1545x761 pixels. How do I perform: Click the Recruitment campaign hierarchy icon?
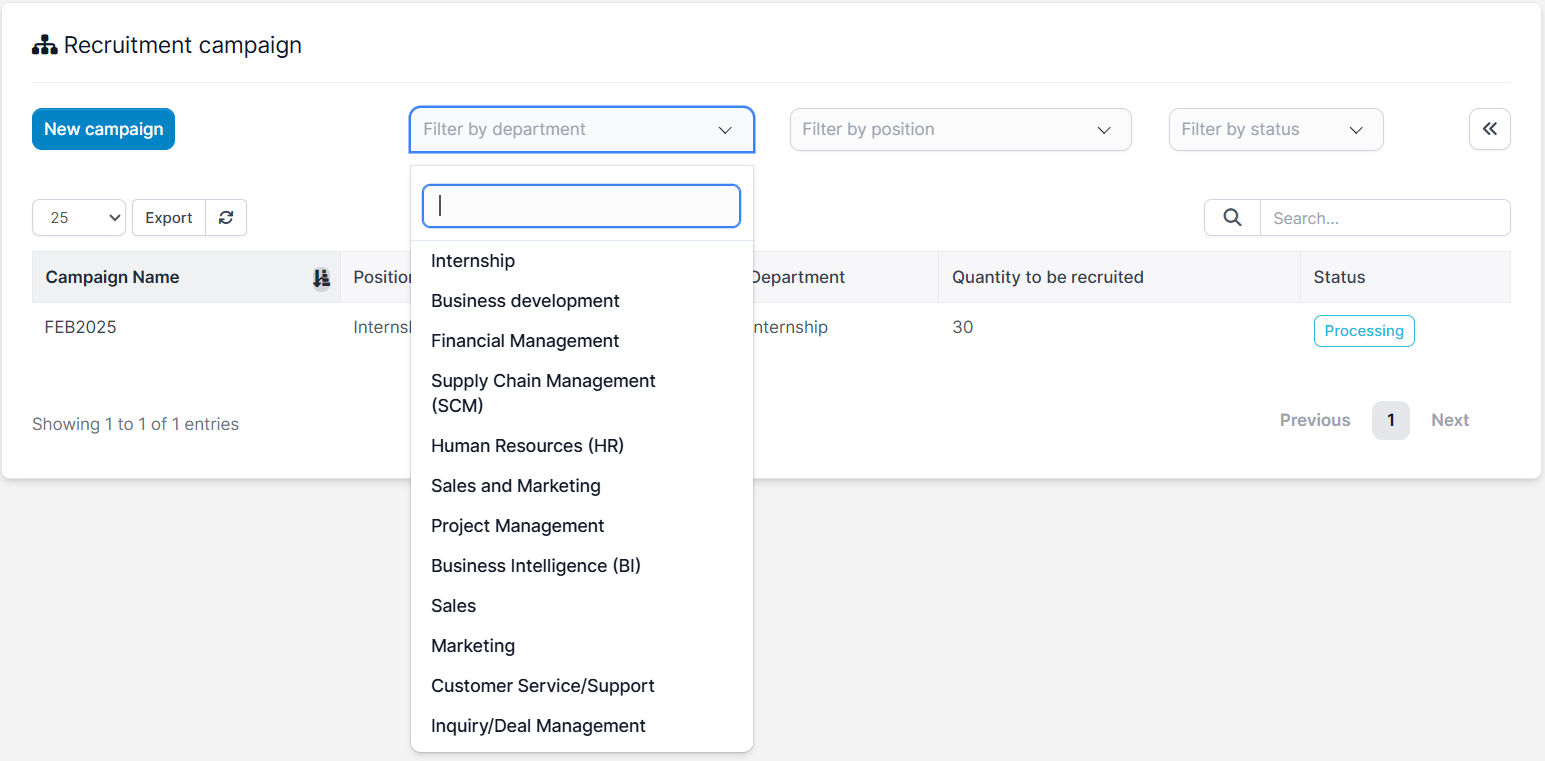point(45,46)
